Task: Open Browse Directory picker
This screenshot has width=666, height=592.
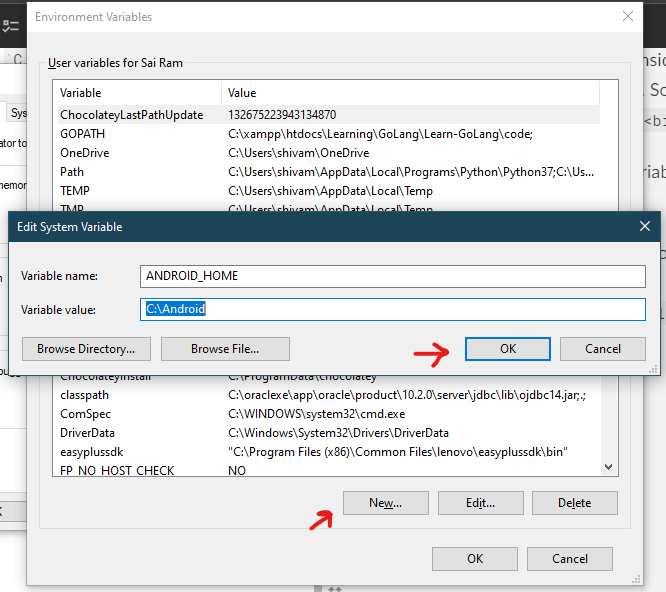Action: 86,349
